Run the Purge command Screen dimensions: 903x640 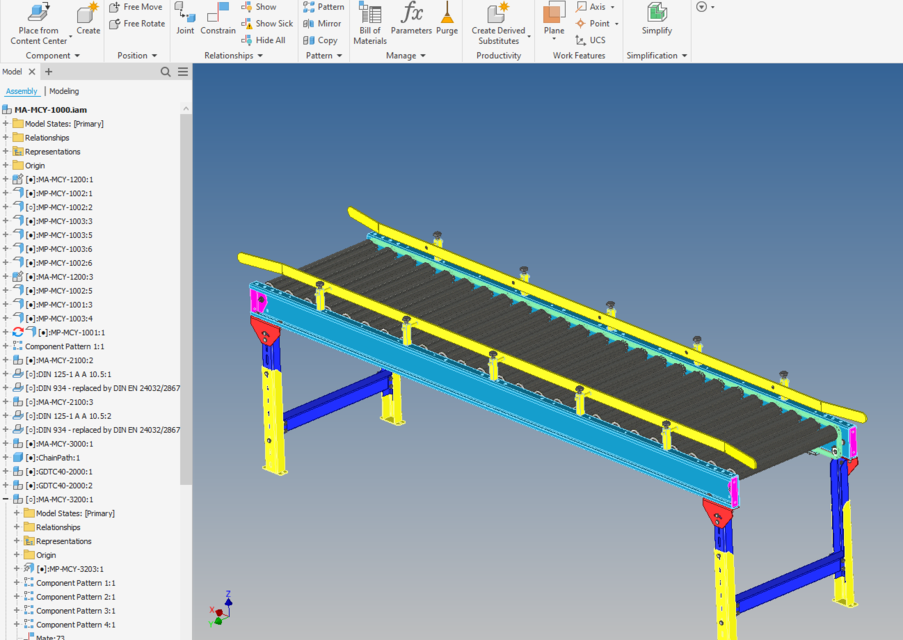445,17
